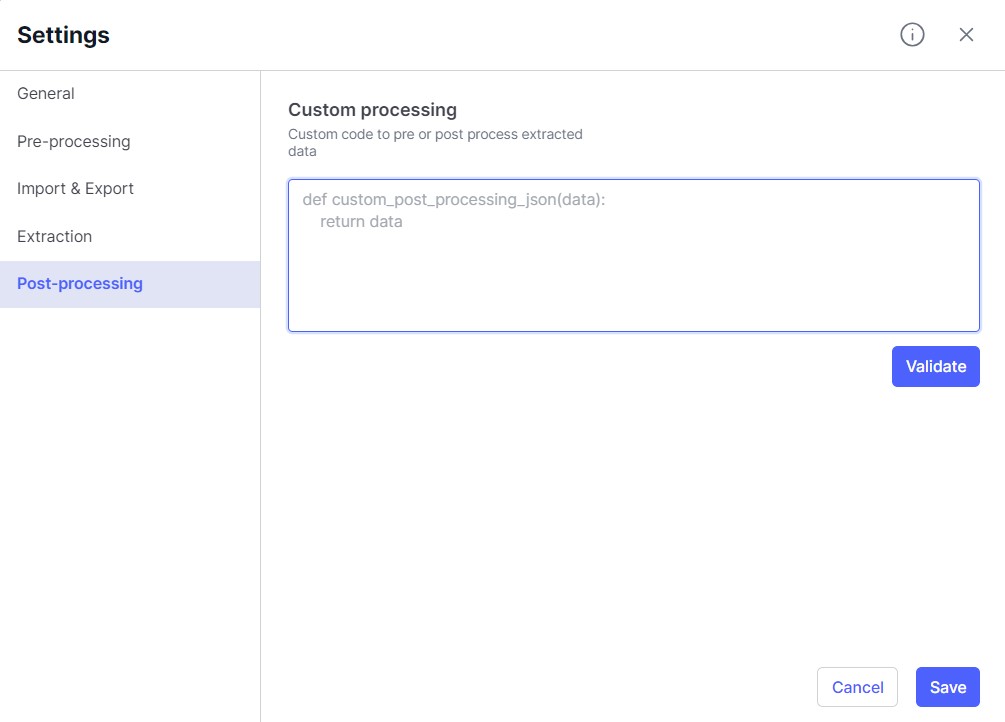The width and height of the screenshot is (1005, 722).
Task: Click the info icon in the header
Action: [912, 35]
